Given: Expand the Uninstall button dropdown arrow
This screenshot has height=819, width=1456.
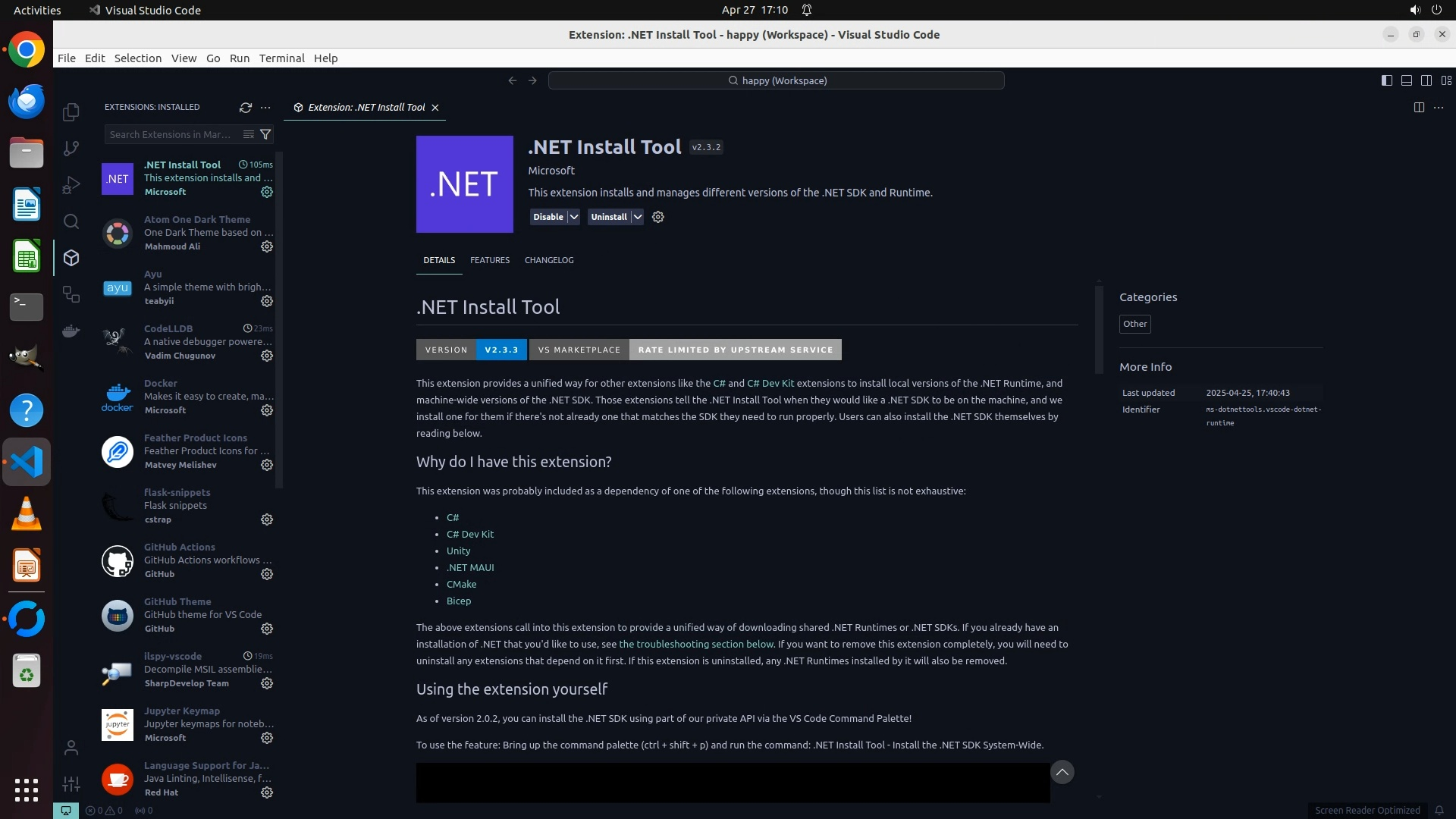Looking at the screenshot, I should (x=638, y=217).
